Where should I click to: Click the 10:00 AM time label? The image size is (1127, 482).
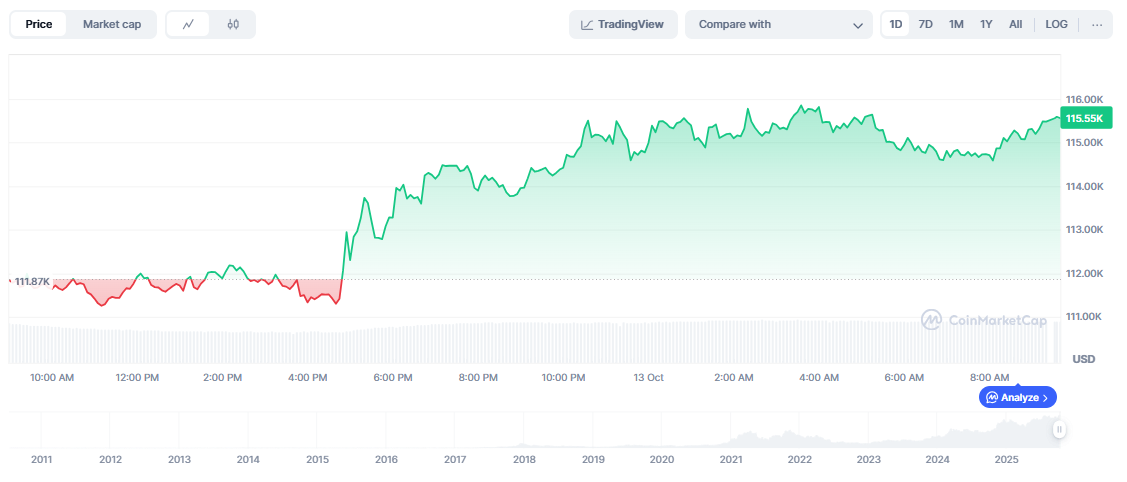pos(53,378)
